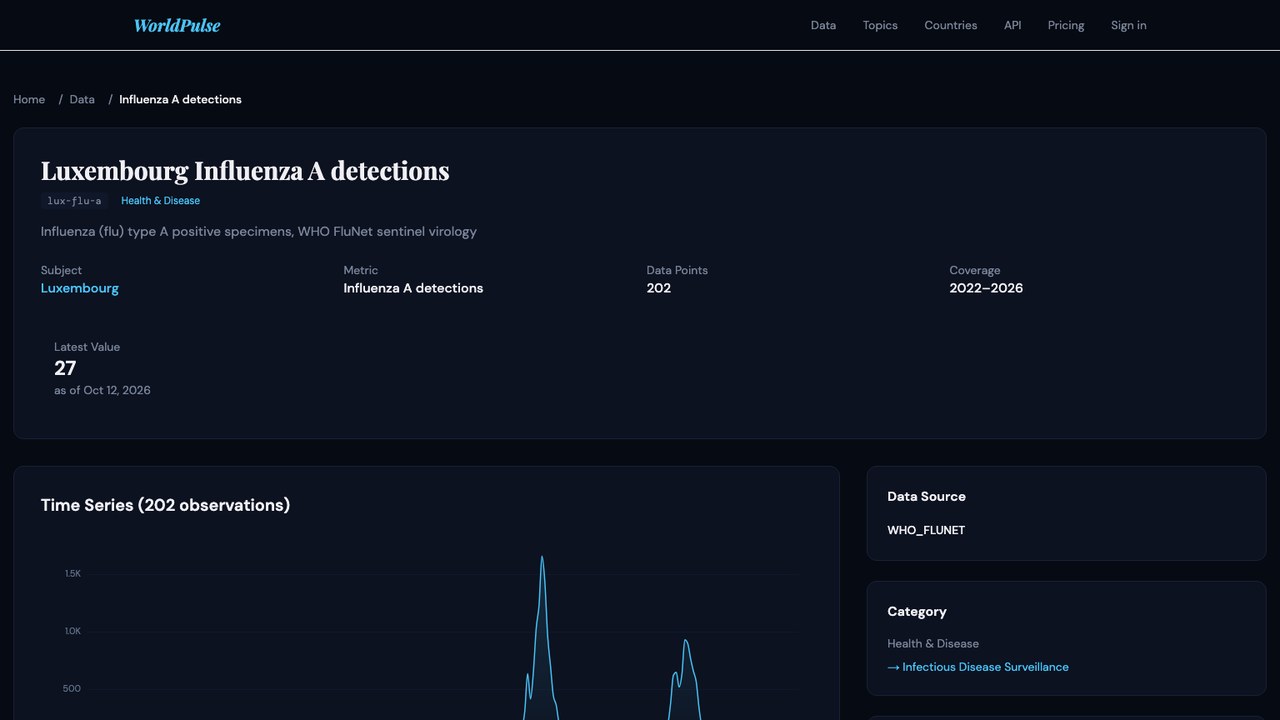
Task: Go back to Data breadcrumb
Action: click(82, 99)
